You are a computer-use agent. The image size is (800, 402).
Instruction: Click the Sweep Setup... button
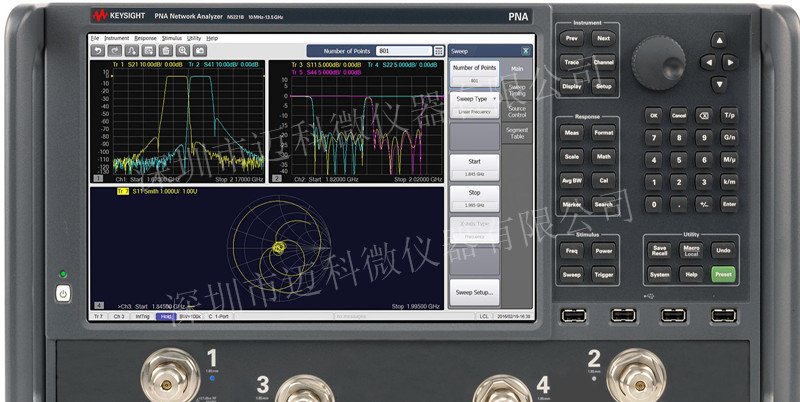(474, 292)
